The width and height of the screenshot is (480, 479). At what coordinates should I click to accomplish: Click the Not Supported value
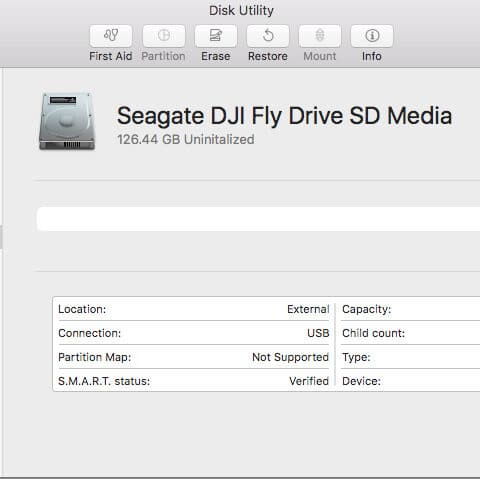290,357
